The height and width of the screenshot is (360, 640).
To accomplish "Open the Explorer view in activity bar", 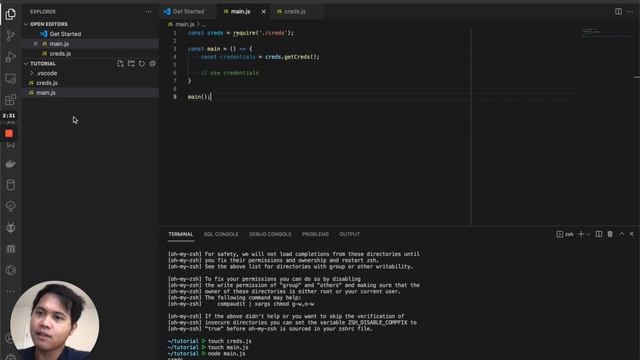I will click(x=11, y=14).
